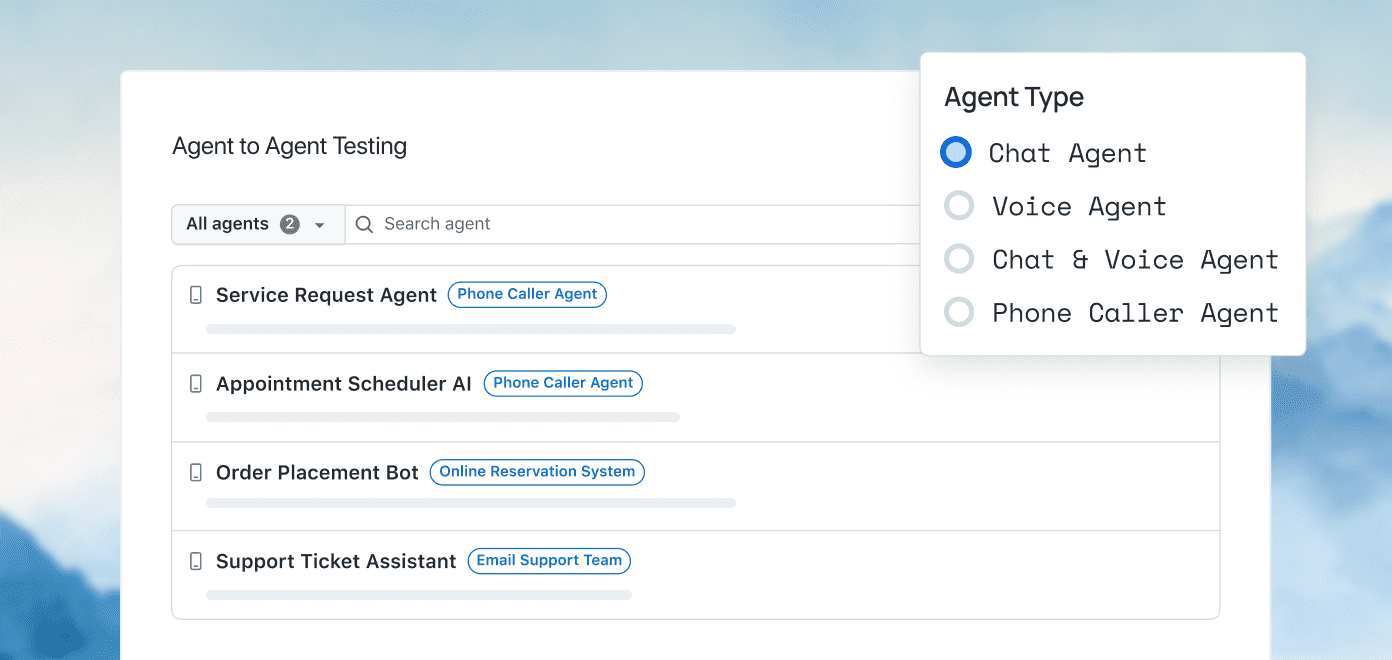Viewport: 1392px width, 660px height.
Task: Click the Online Reservation System badge
Action: click(537, 472)
